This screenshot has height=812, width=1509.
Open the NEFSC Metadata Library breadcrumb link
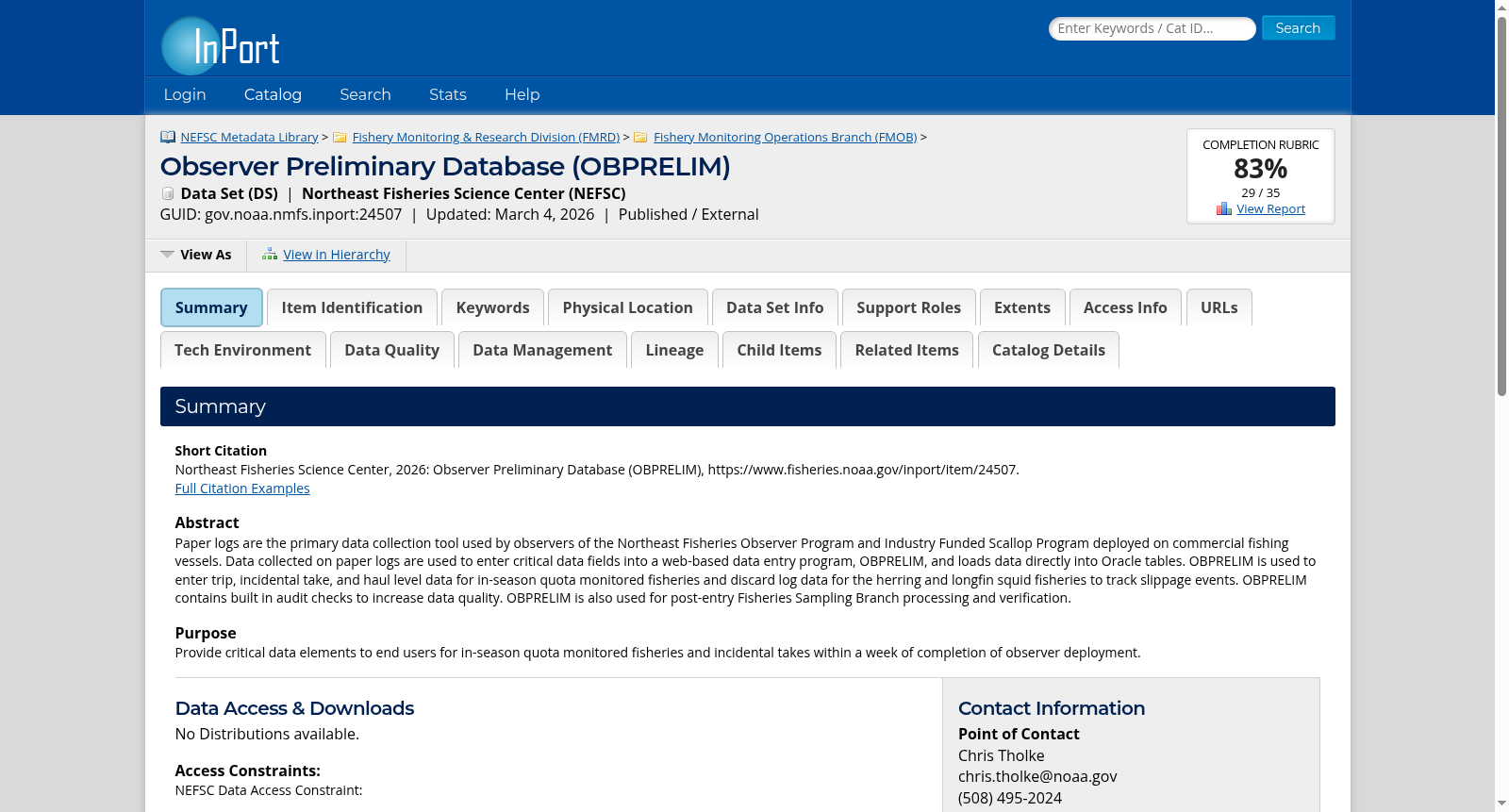click(x=249, y=138)
